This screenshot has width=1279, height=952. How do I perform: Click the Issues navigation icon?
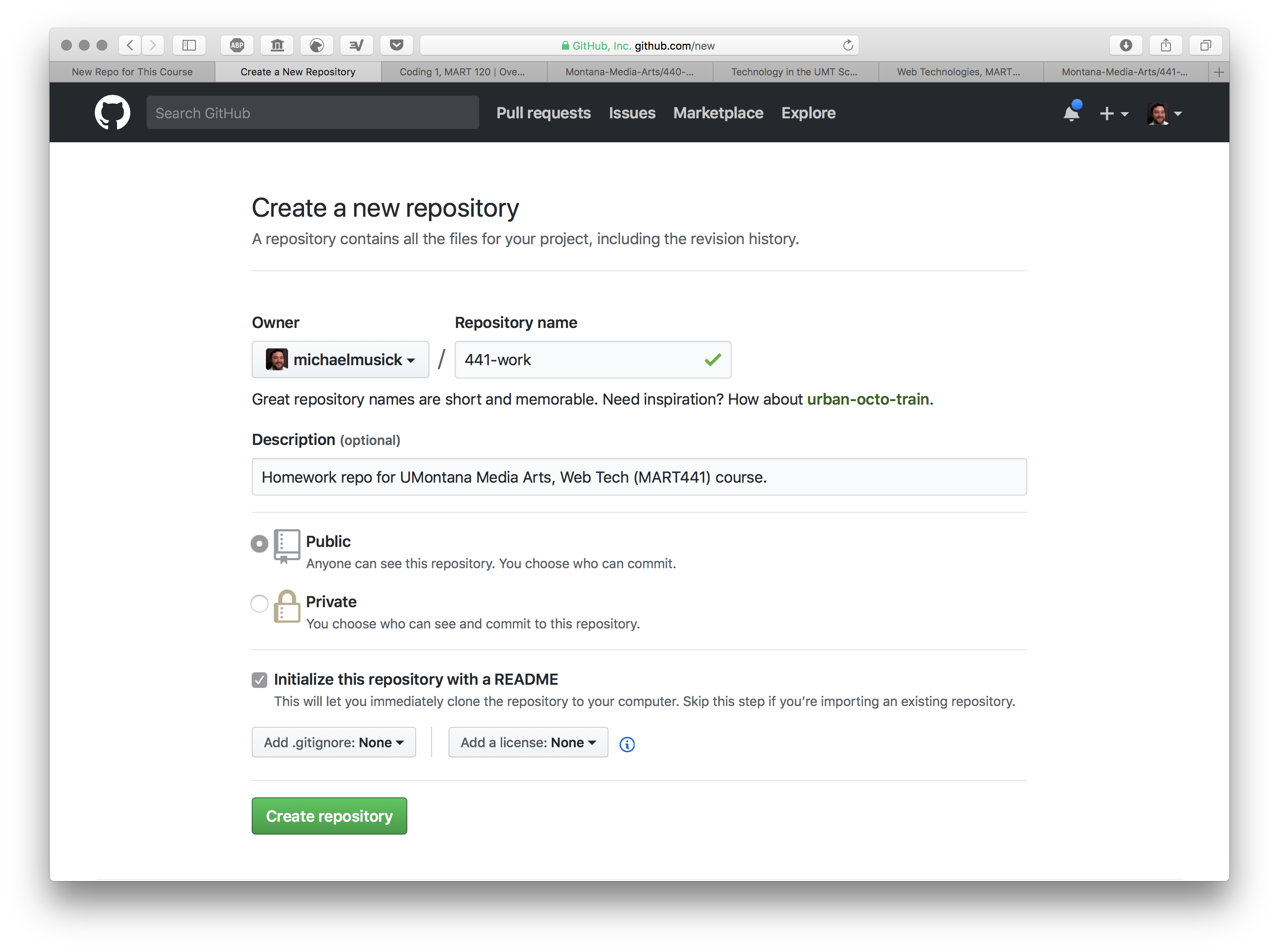tap(632, 112)
